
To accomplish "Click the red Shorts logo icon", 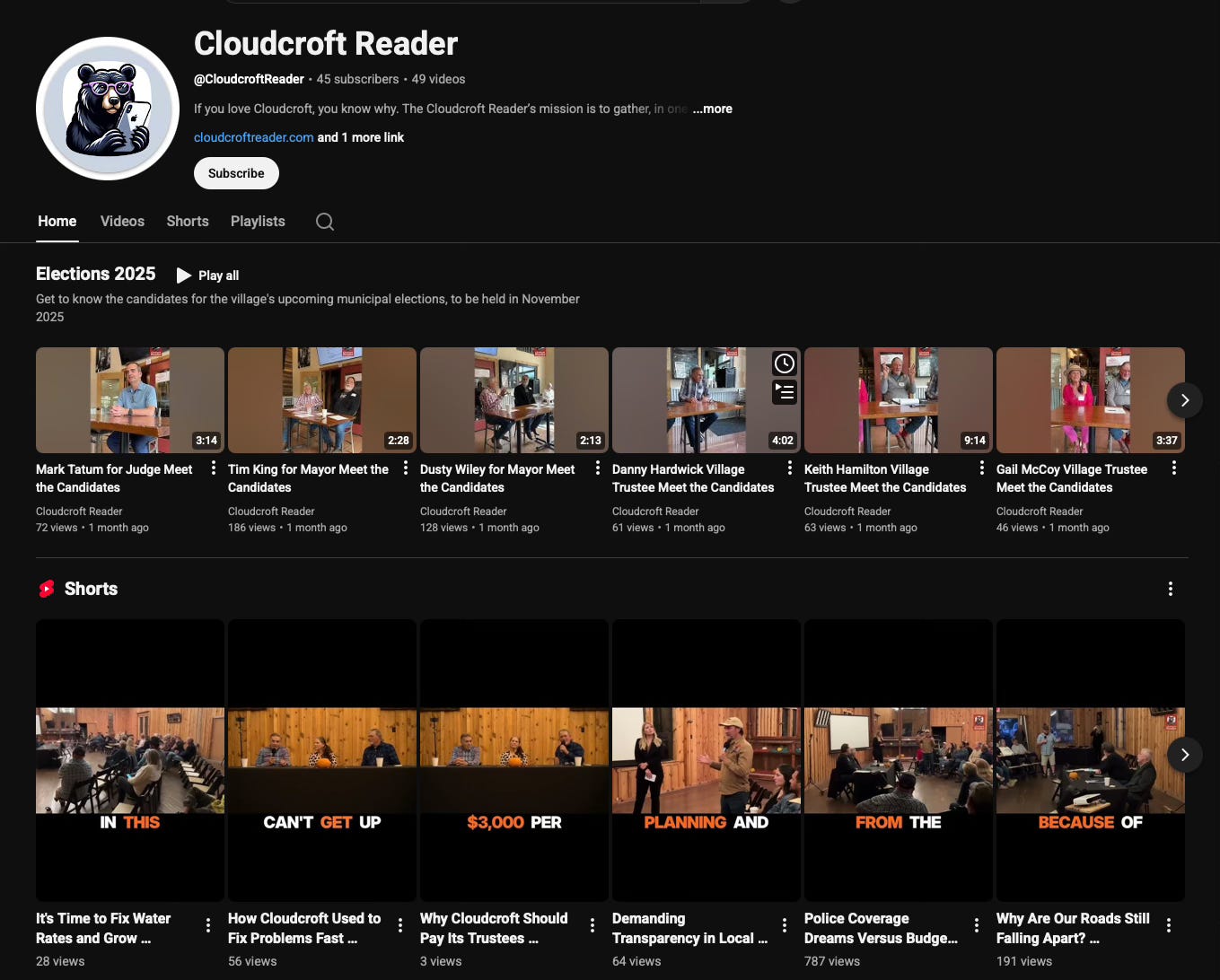I will pyautogui.click(x=47, y=589).
